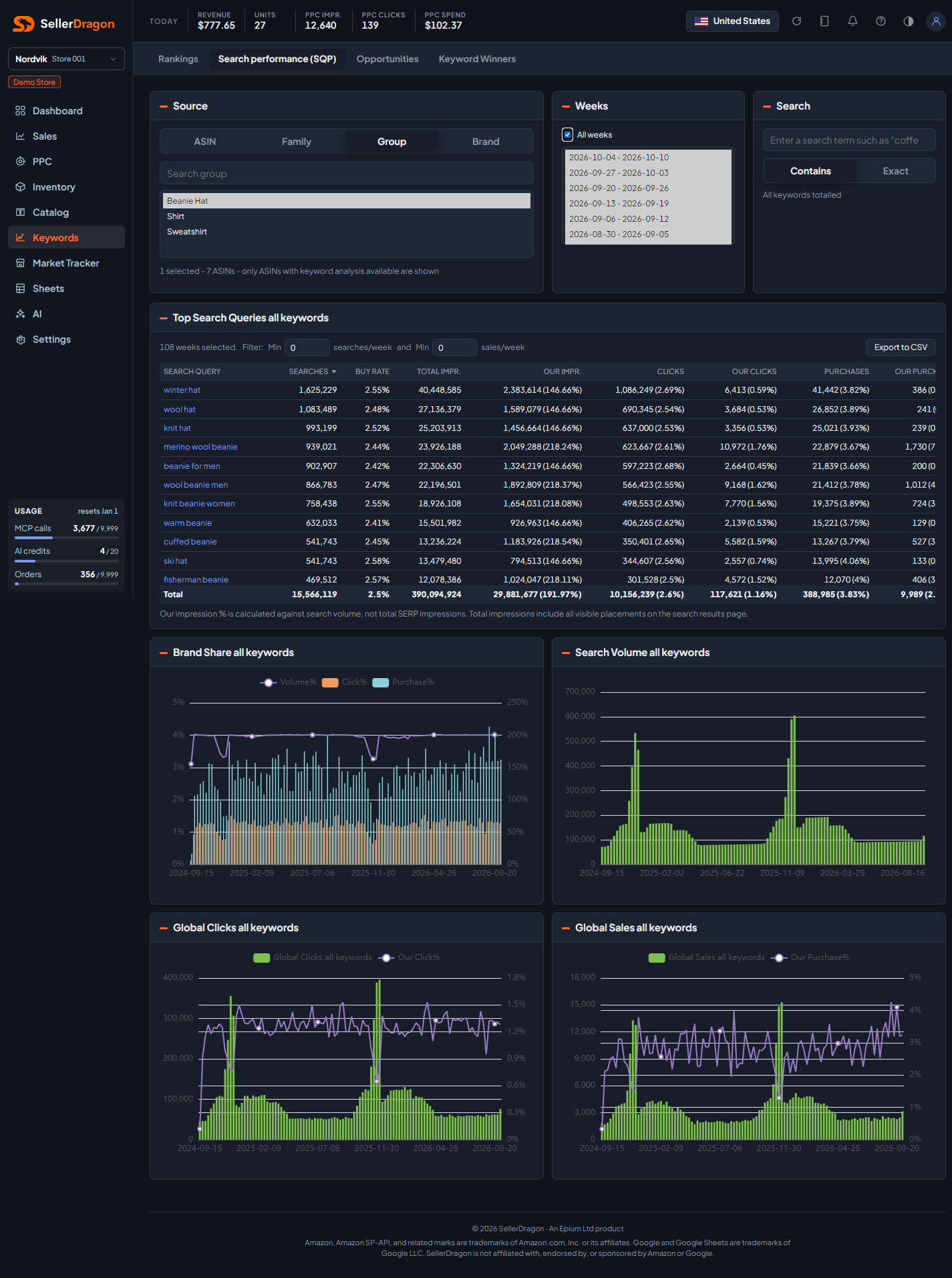
Task: Select the Exact match toggle
Action: pyautogui.click(x=895, y=171)
